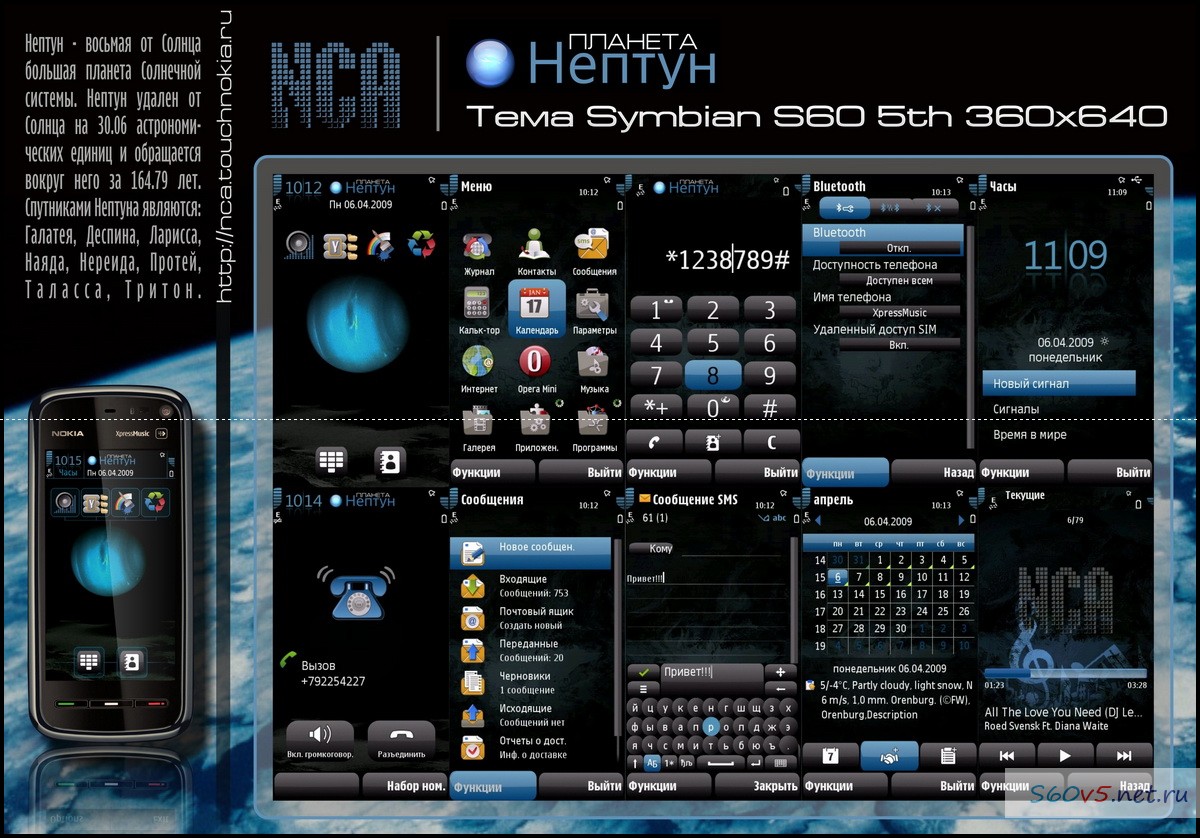The height and width of the screenshot is (838, 1200).
Task: Open the Входящие inbox icon in Сообщения
Action: pyautogui.click(x=472, y=586)
